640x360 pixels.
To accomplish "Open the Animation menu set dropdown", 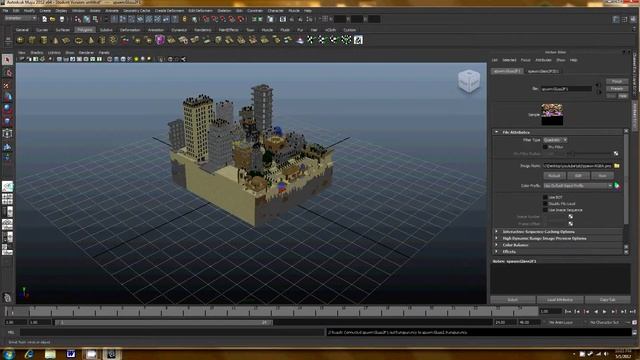I will (x=20, y=18).
